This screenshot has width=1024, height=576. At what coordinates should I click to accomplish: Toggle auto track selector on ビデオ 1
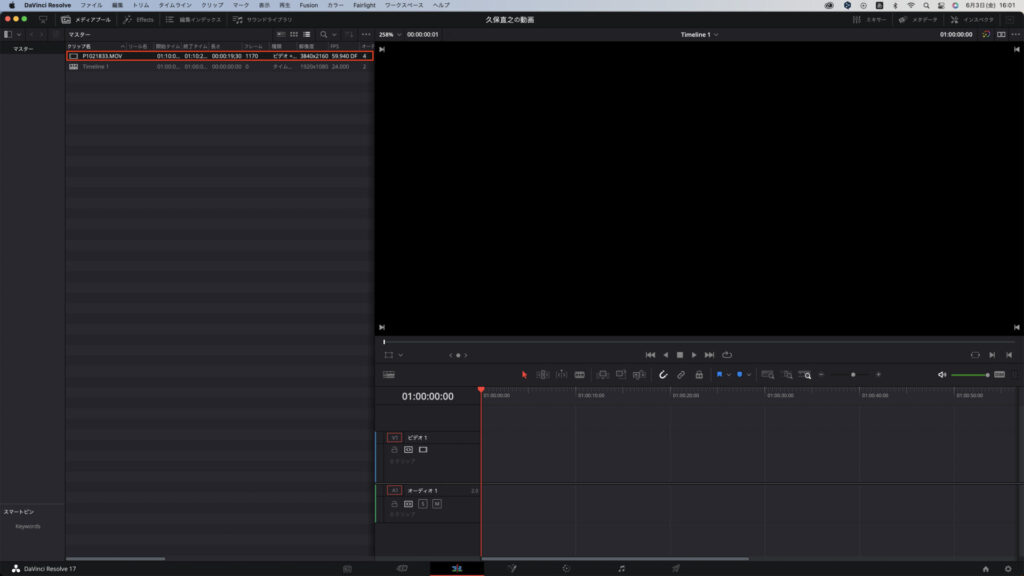tap(408, 450)
